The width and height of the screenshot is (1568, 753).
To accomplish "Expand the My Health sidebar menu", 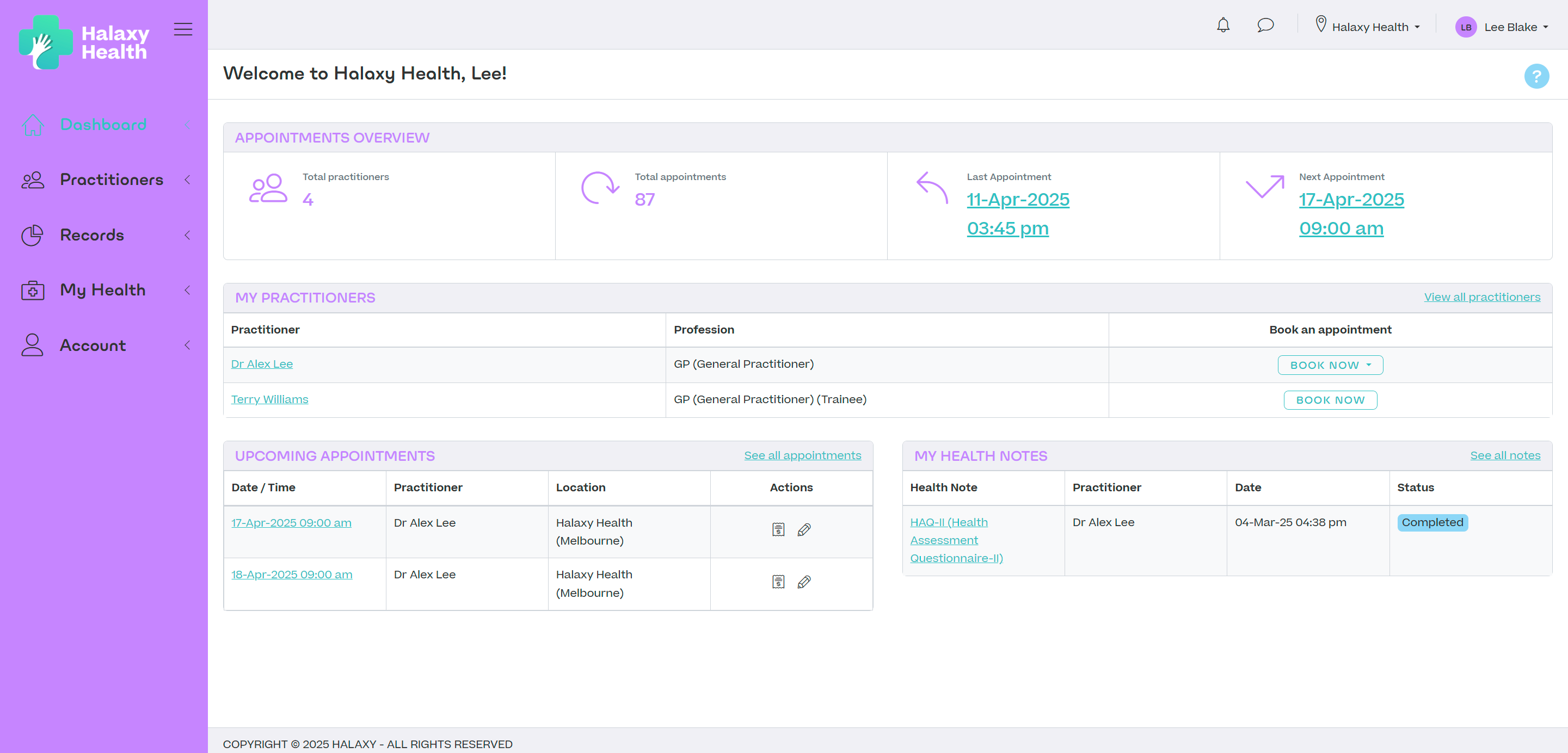I will point(104,290).
